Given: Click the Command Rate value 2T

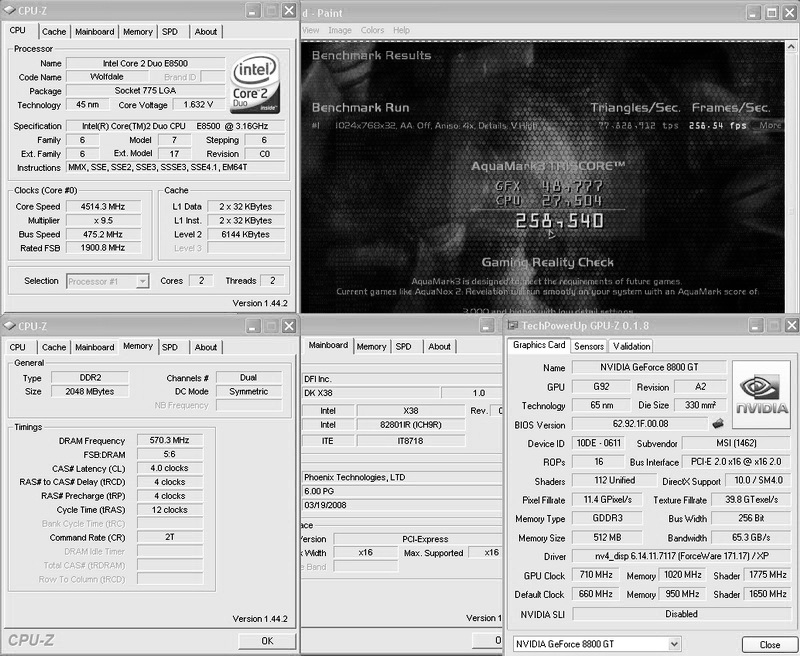Looking at the screenshot, I should click(x=170, y=537).
